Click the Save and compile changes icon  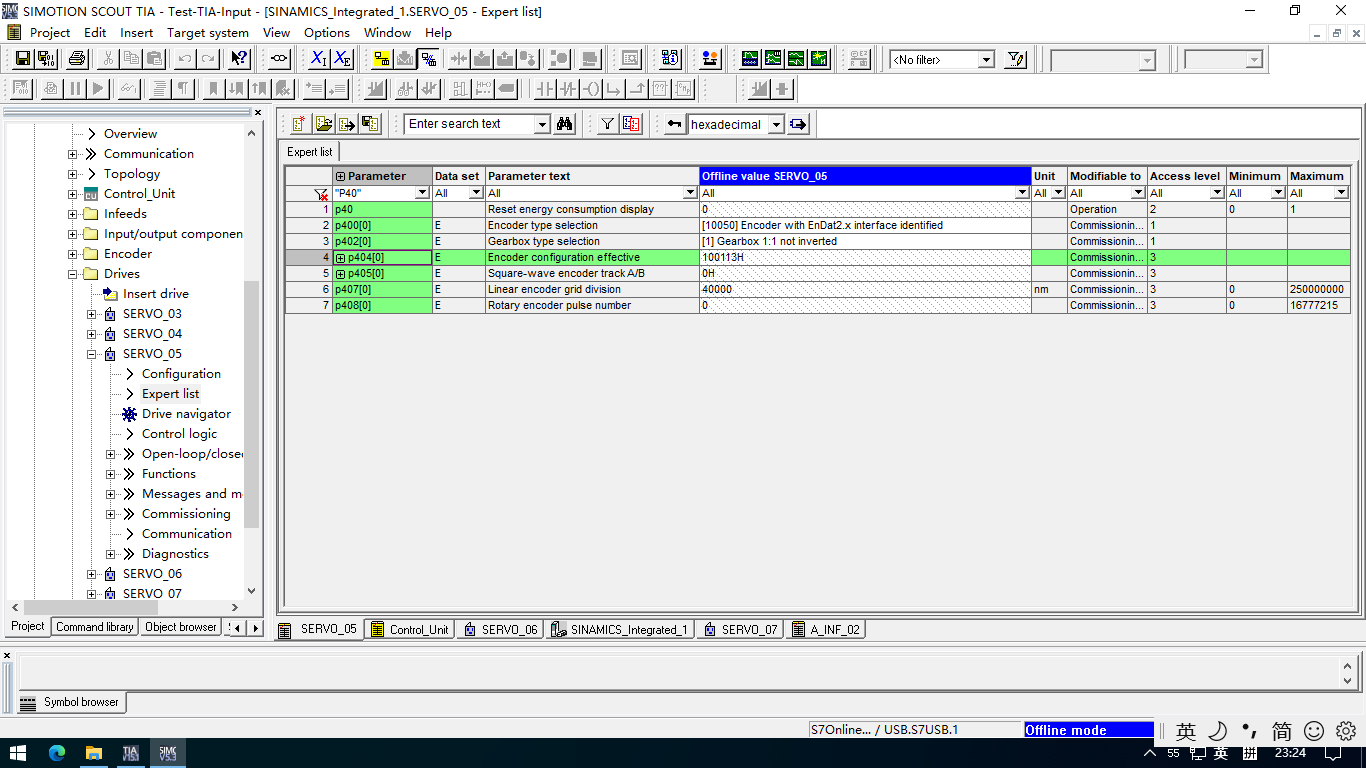tap(45, 59)
